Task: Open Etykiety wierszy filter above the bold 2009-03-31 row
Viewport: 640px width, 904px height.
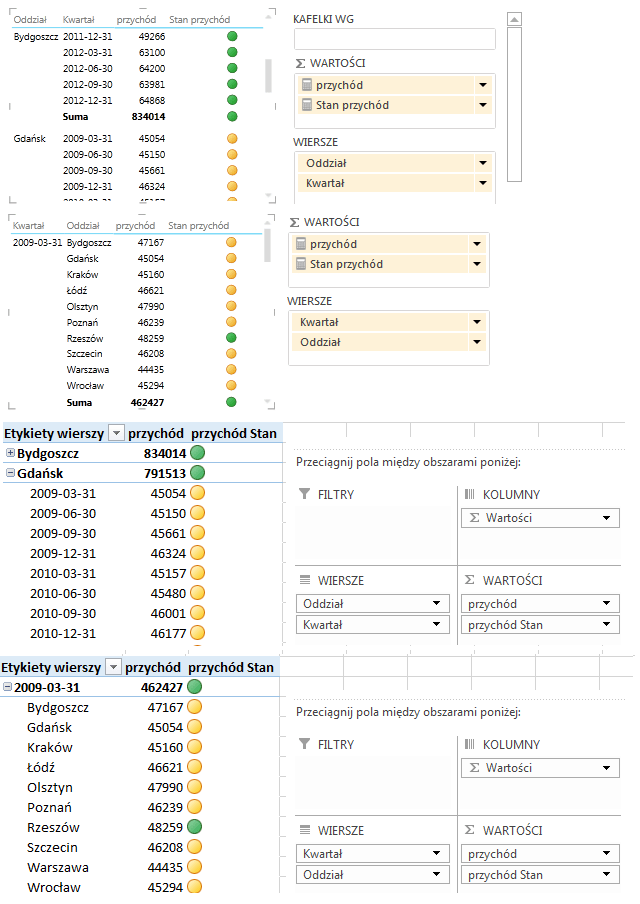Action: (x=115, y=667)
